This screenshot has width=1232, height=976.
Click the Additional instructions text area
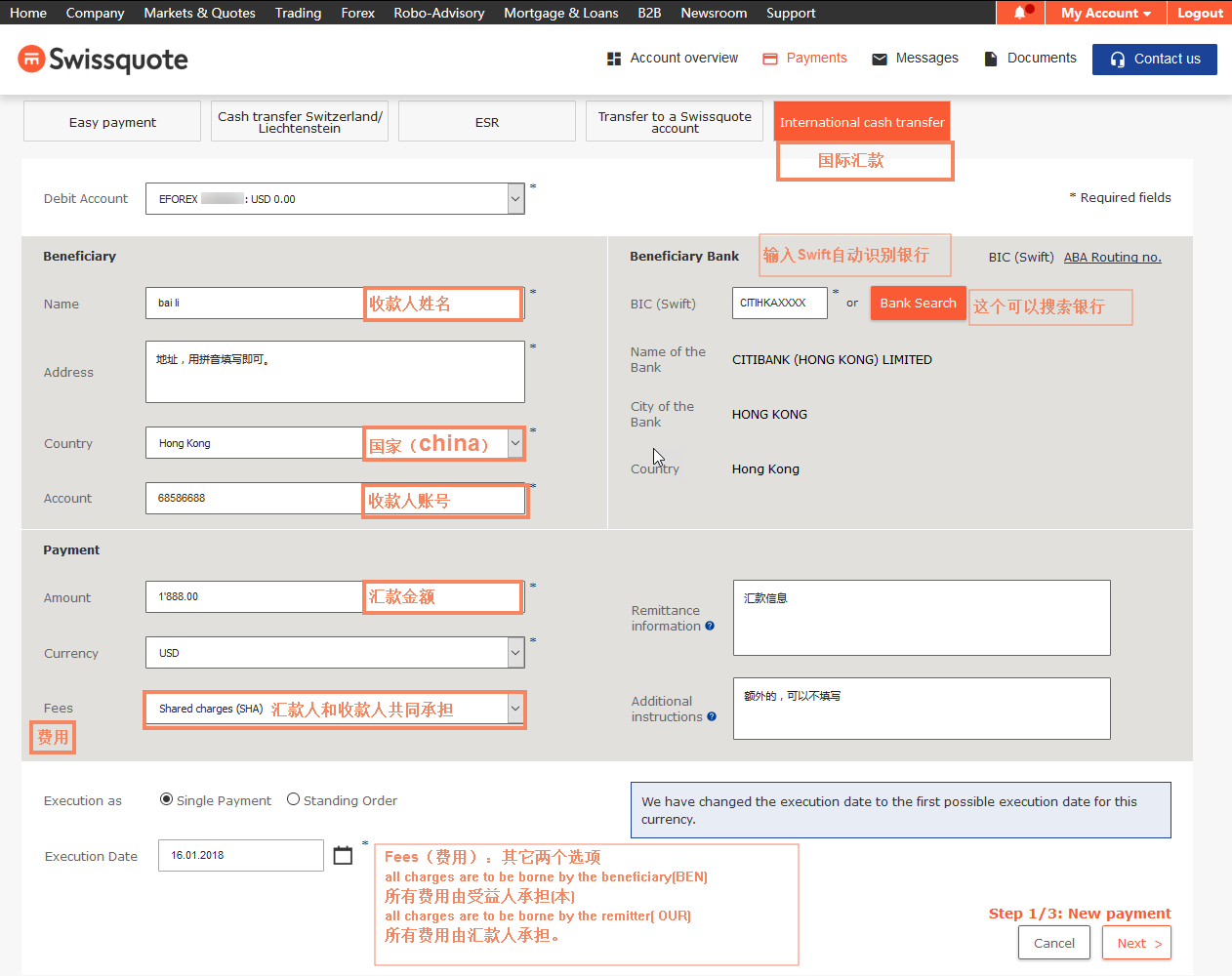tap(922, 709)
